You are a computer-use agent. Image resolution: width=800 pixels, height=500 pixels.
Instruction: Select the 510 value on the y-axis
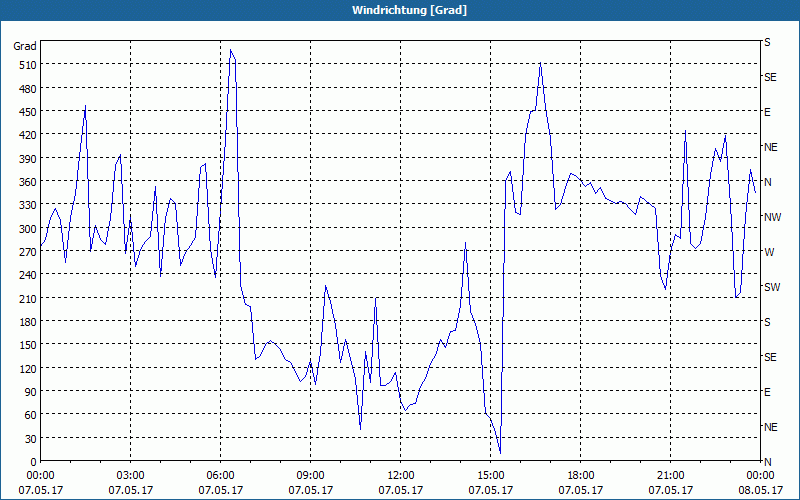point(27,65)
